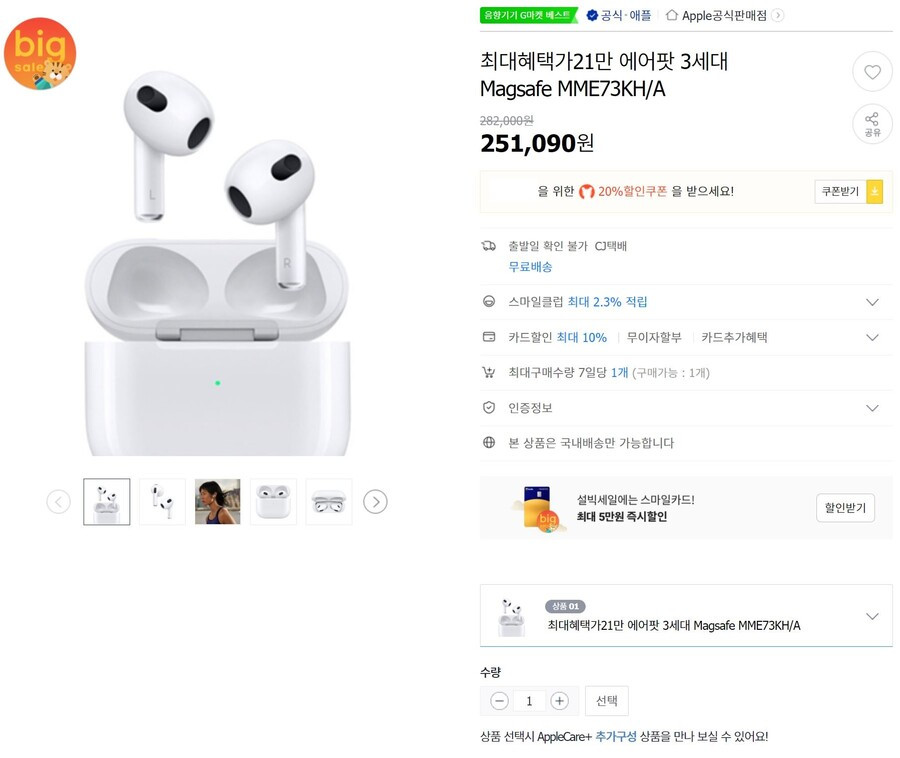
Task: Click the share icon button
Action: tap(872, 123)
